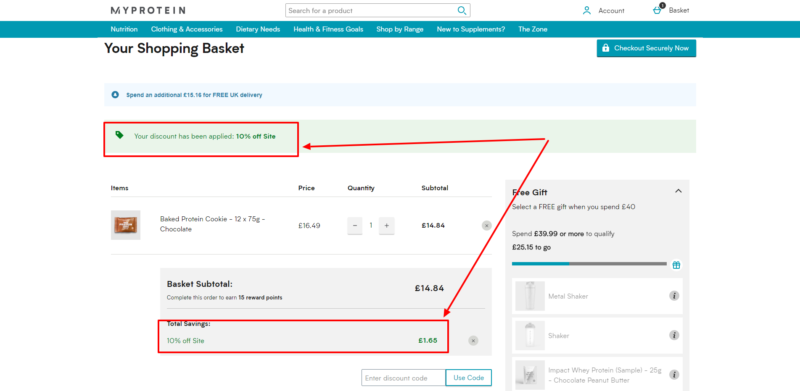Click the Metal Shaker gift label
The width and height of the screenshot is (800, 391).
pos(568,296)
